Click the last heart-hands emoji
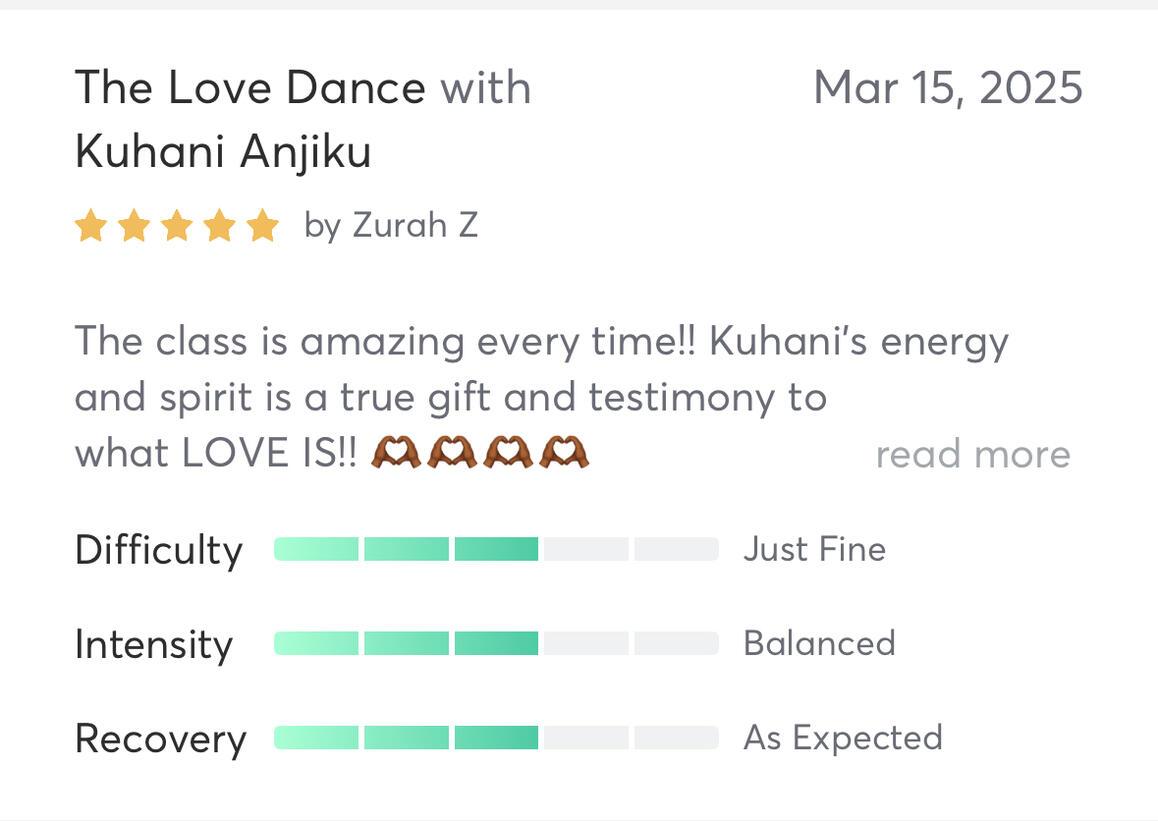Image resolution: width=1158 pixels, height=821 pixels. tap(564, 454)
